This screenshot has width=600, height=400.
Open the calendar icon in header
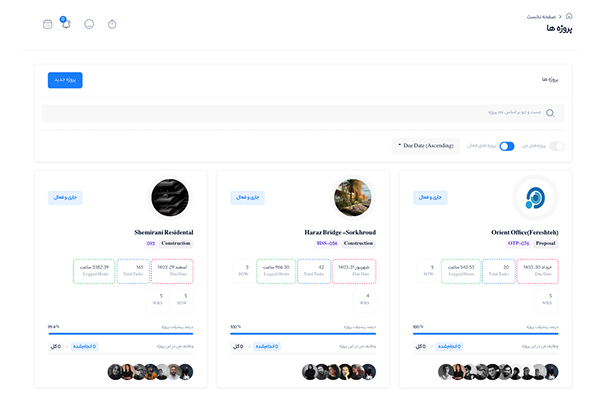pos(48,23)
